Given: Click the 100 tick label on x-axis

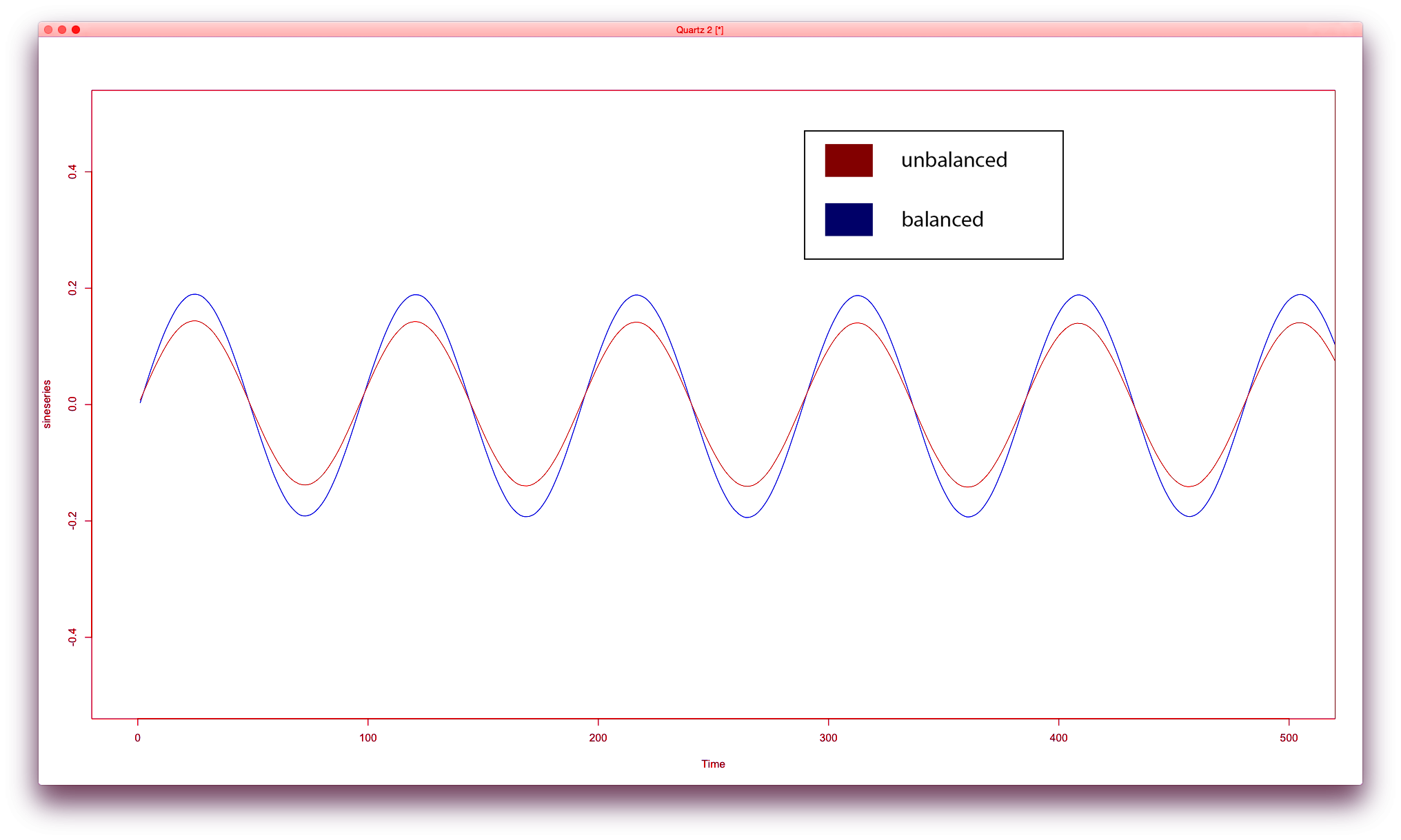Looking at the screenshot, I should coord(368,738).
